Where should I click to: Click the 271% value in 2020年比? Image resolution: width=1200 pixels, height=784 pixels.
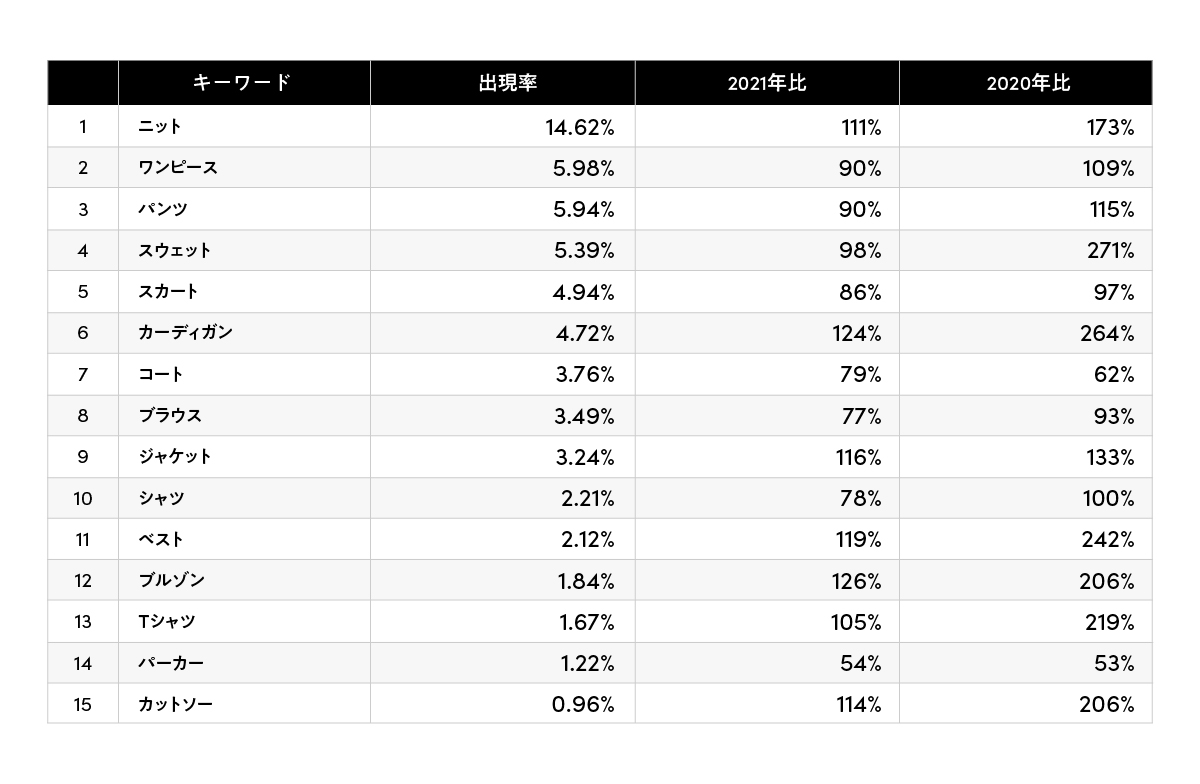1110,251
